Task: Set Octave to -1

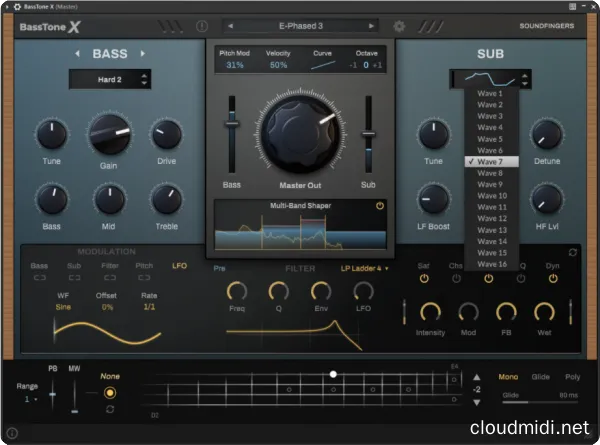Action: pyautogui.click(x=353, y=65)
